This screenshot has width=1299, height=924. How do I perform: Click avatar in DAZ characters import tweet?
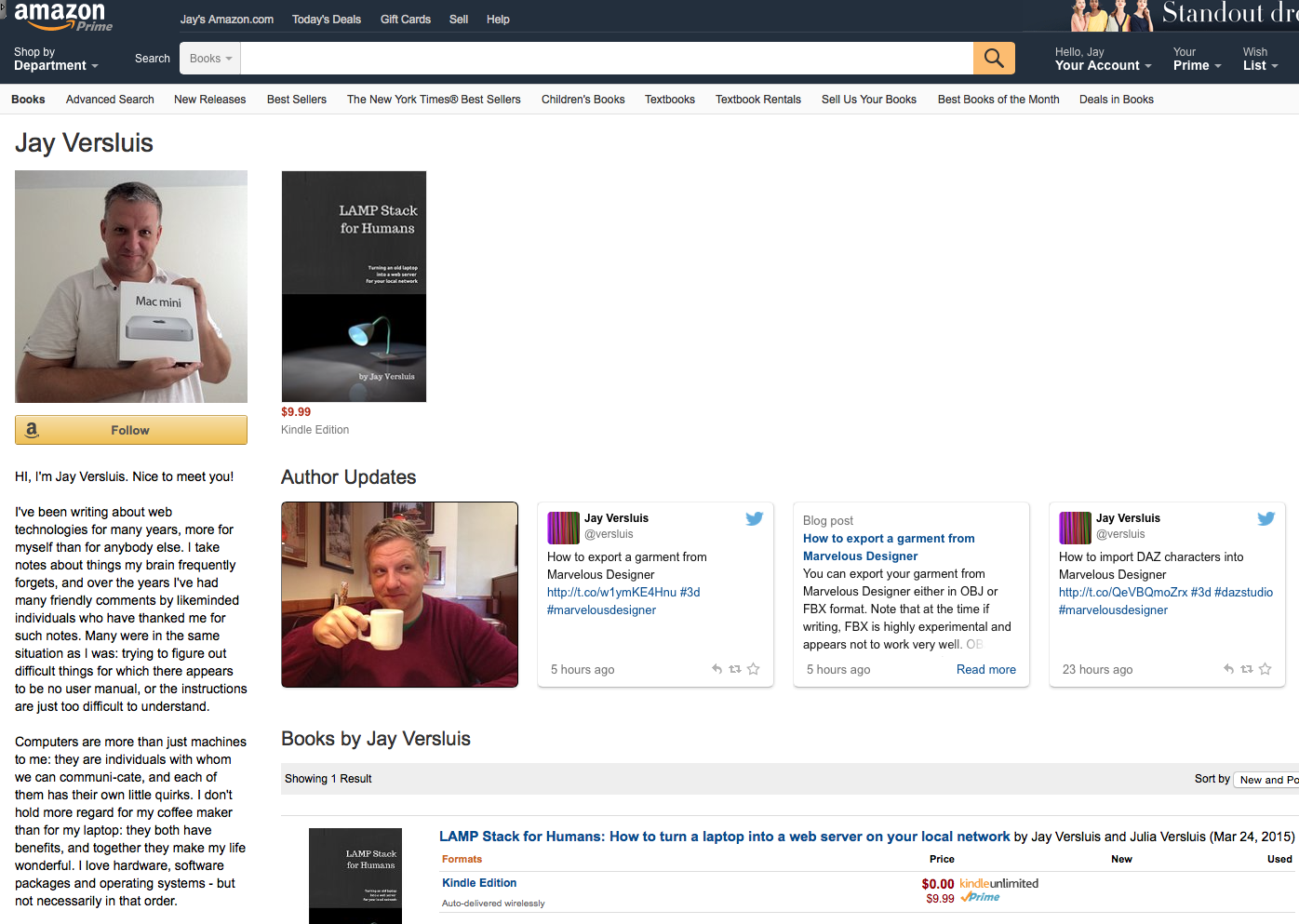click(x=1075, y=528)
